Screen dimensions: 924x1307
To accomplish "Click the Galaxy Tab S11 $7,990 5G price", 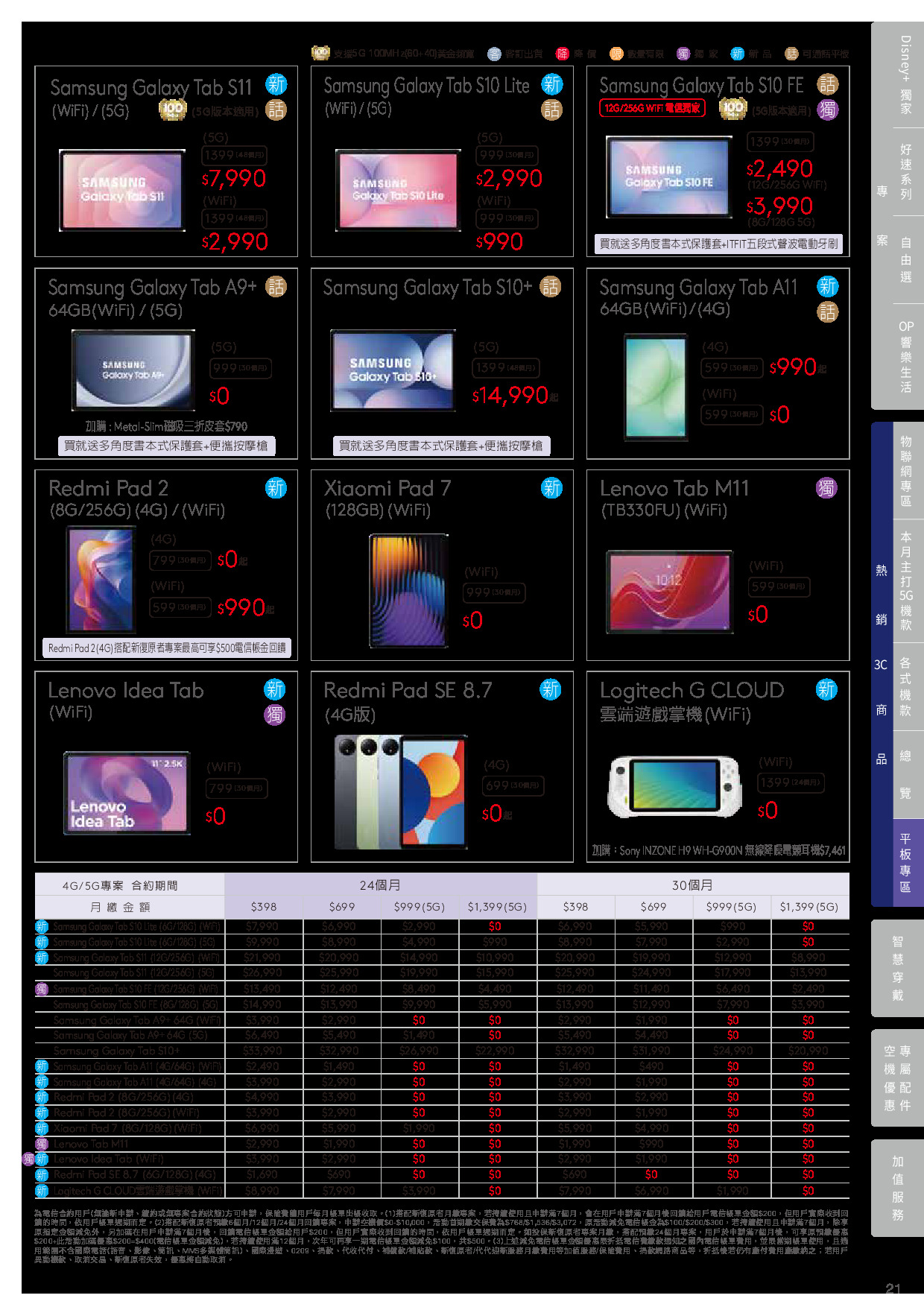I will point(234,179).
